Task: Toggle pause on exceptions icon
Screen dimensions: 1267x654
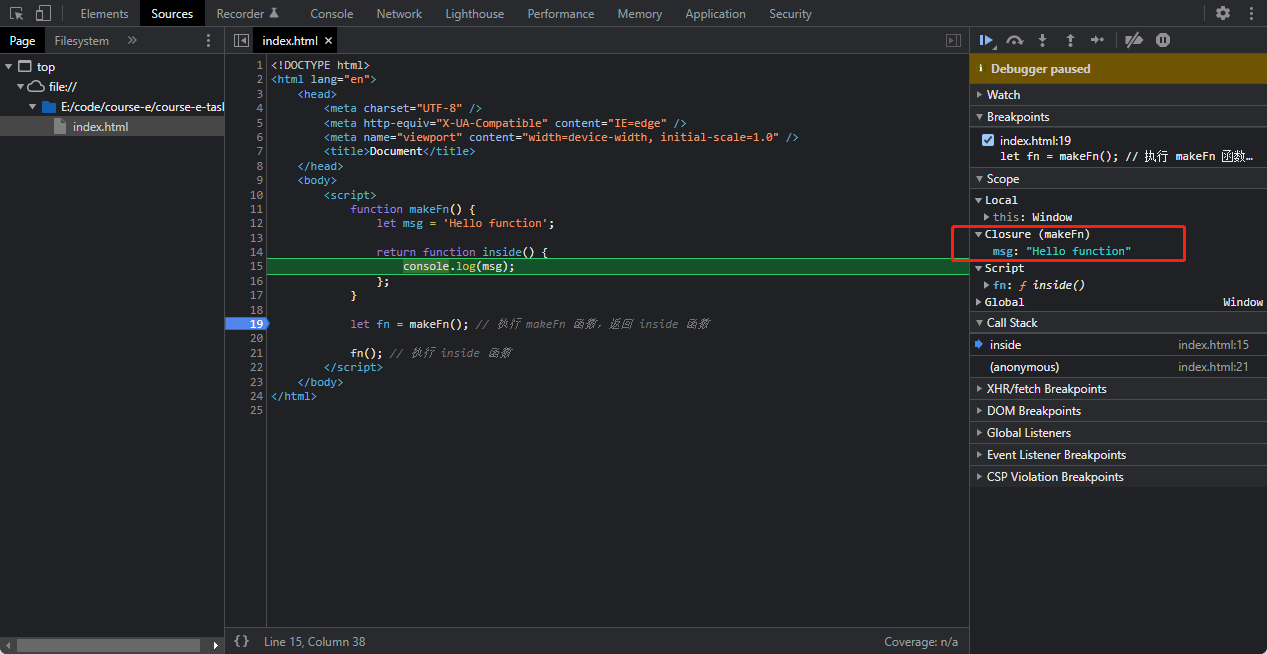Action: (1163, 40)
